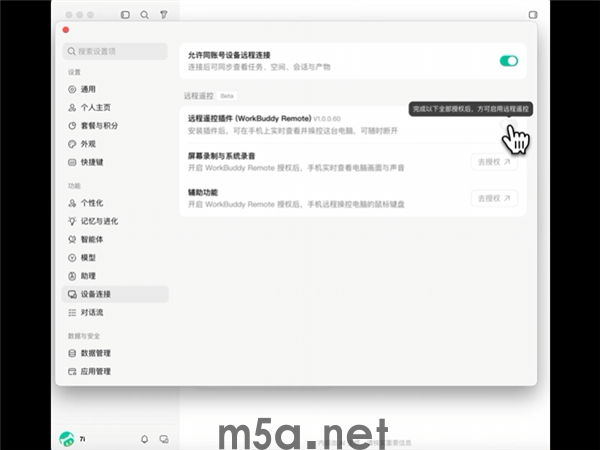
Task: Click 去授权 for 辅助功能
Action: [x=494, y=198]
